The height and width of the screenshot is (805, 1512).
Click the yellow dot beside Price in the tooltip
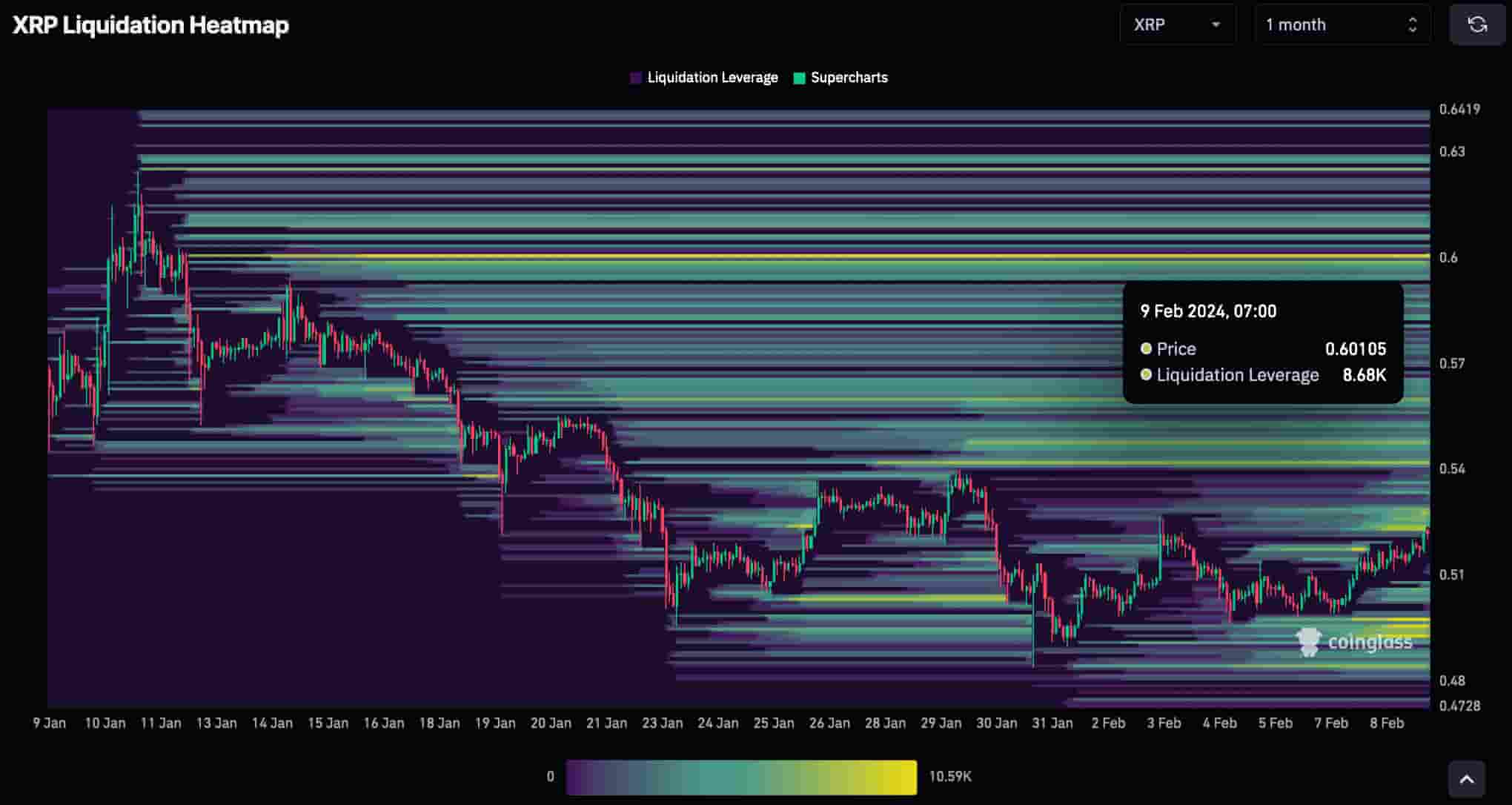click(1146, 348)
